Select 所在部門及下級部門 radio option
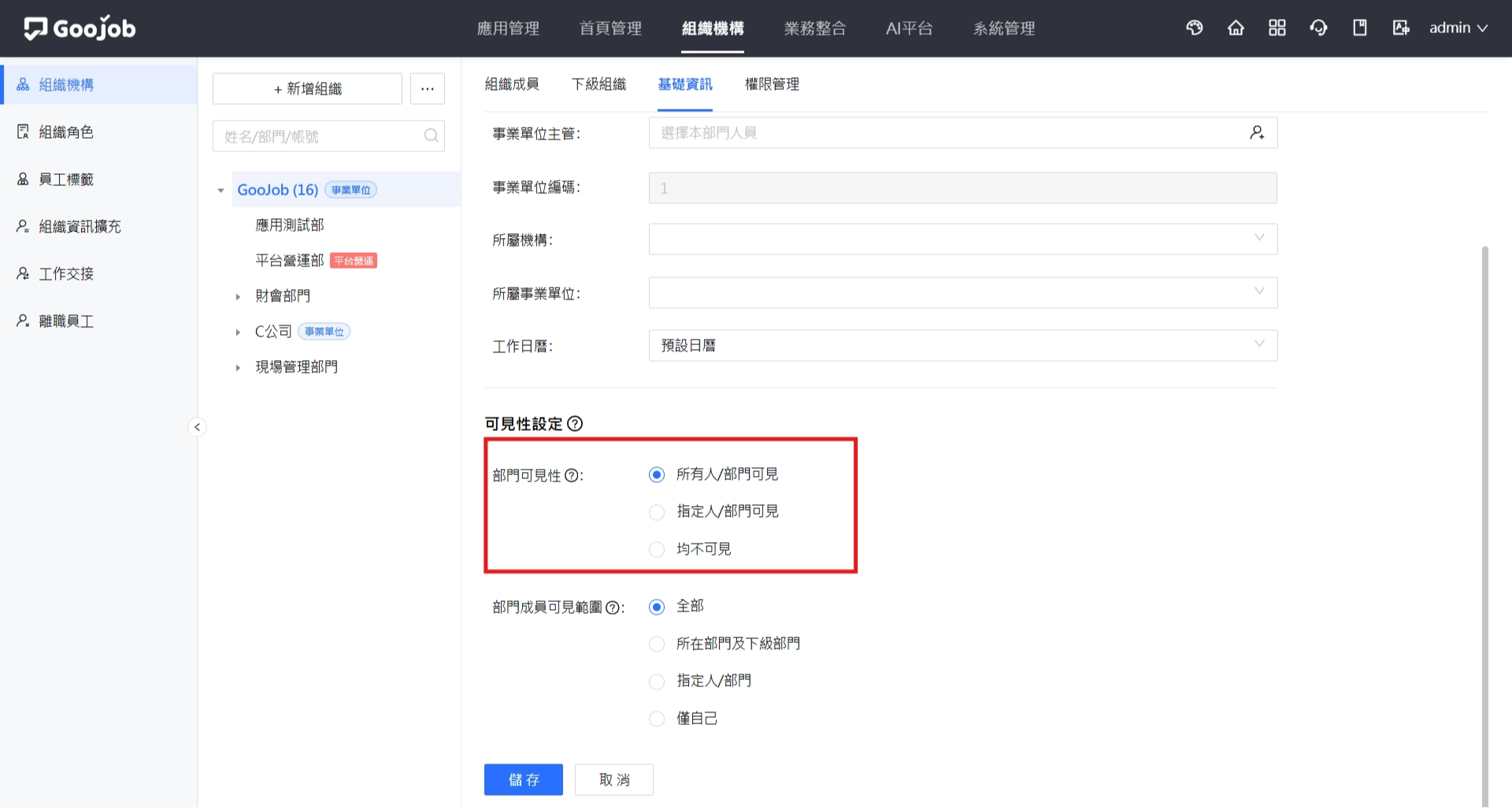1512x810 pixels. pos(657,644)
